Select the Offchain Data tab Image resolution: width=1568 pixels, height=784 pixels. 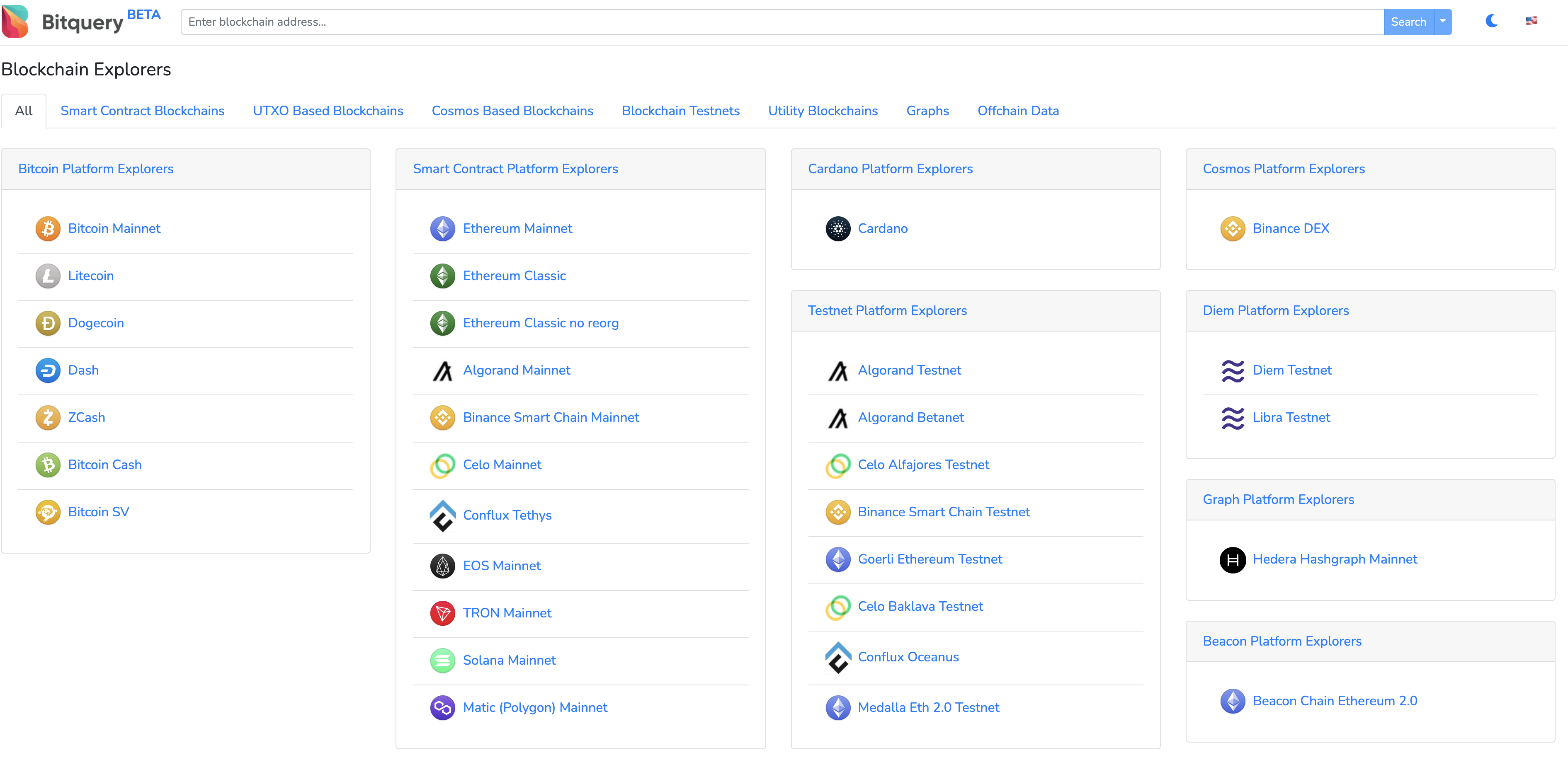coord(1018,111)
